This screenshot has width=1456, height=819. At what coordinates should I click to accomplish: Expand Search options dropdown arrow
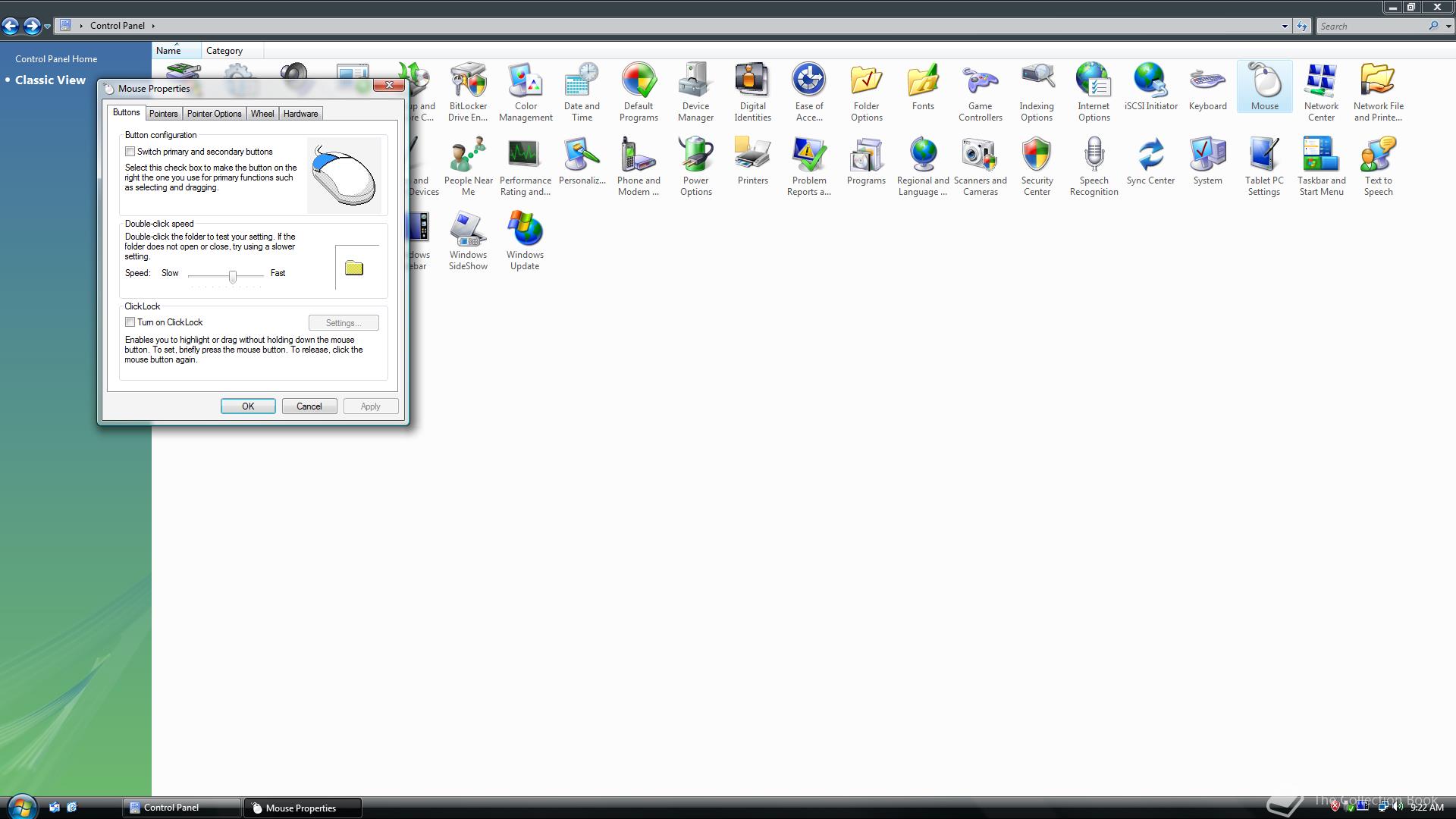point(1448,26)
